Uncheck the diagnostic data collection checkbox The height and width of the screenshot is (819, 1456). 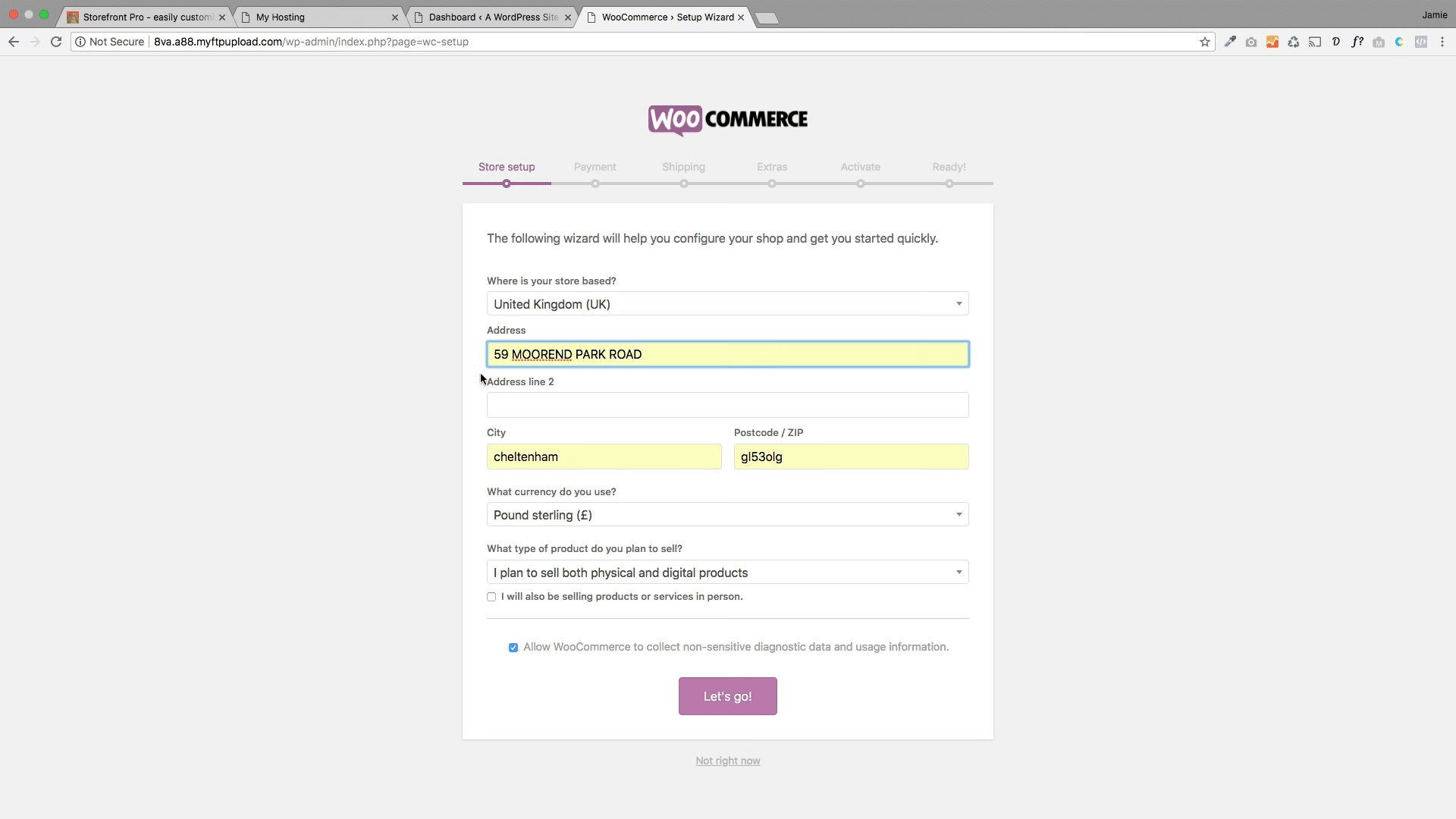[x=513, y=648]
